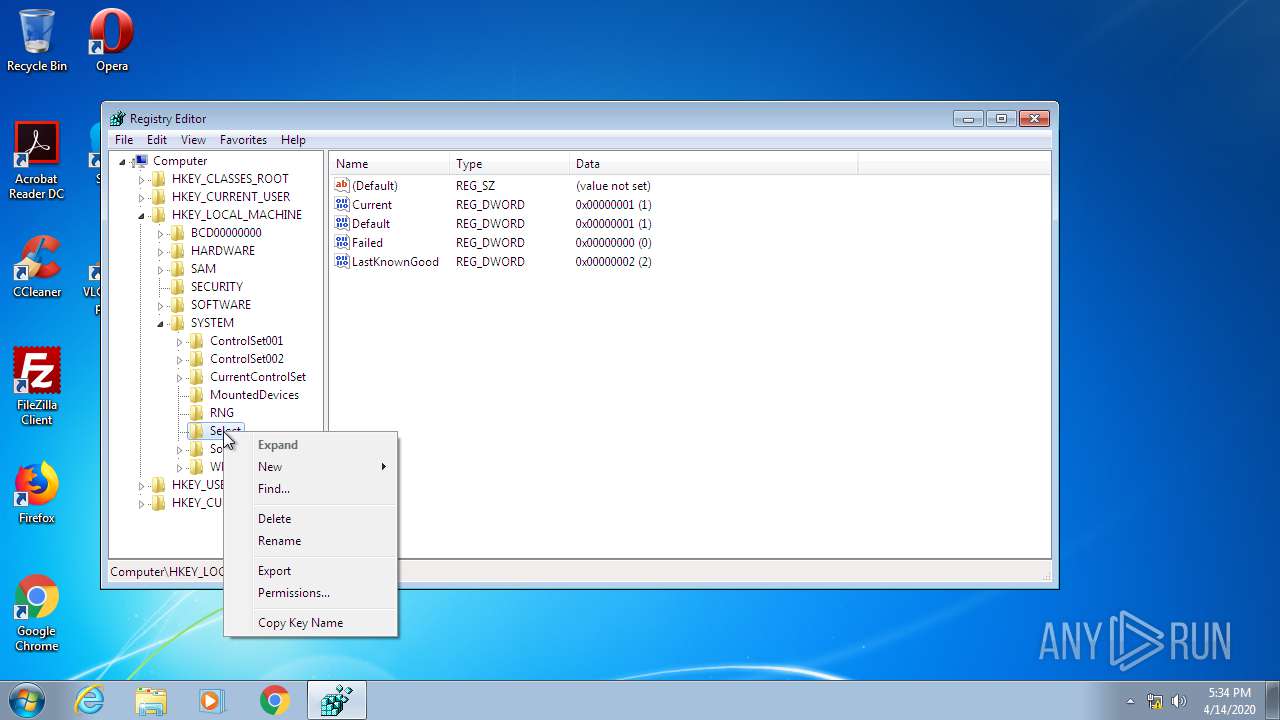Expand the HKEY_CLASSES_ROOT key
The height and width of the screenshot is (720, 1280).
(x=141, y=180)
